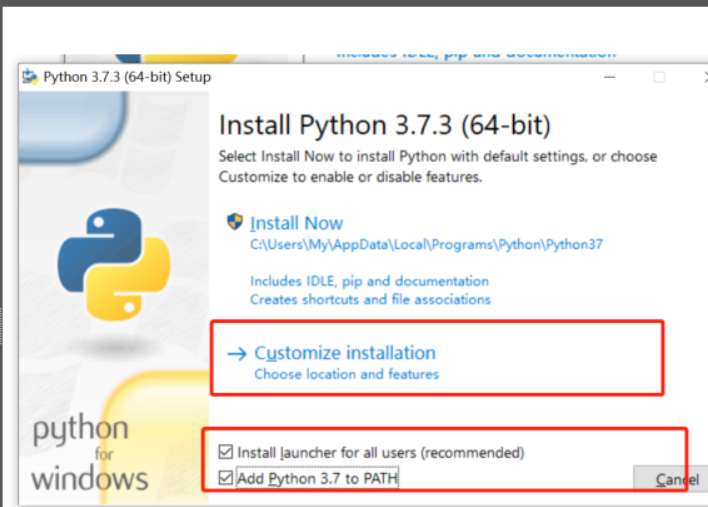This screenshot has height=507, width=708.
Task: Minimize the Python Setup window
Action: pos(610,77)
